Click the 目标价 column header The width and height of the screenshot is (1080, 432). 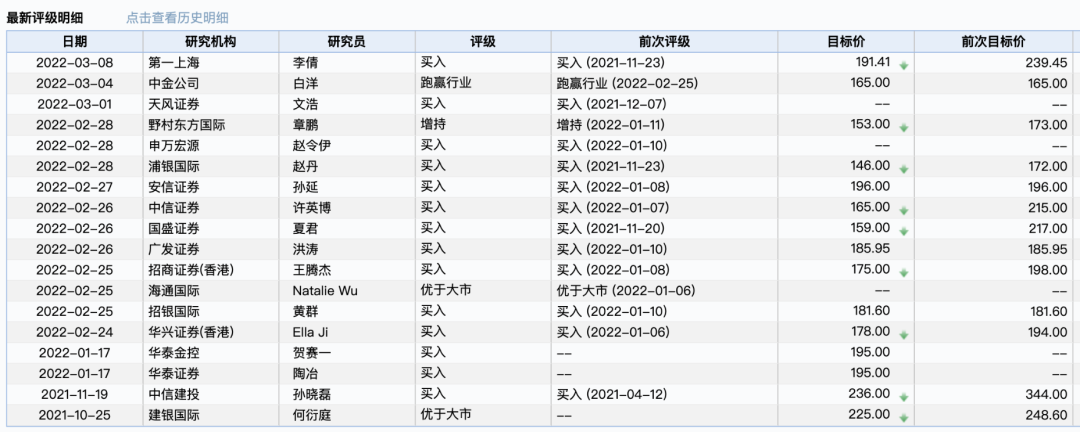click(x=846, y=41)
